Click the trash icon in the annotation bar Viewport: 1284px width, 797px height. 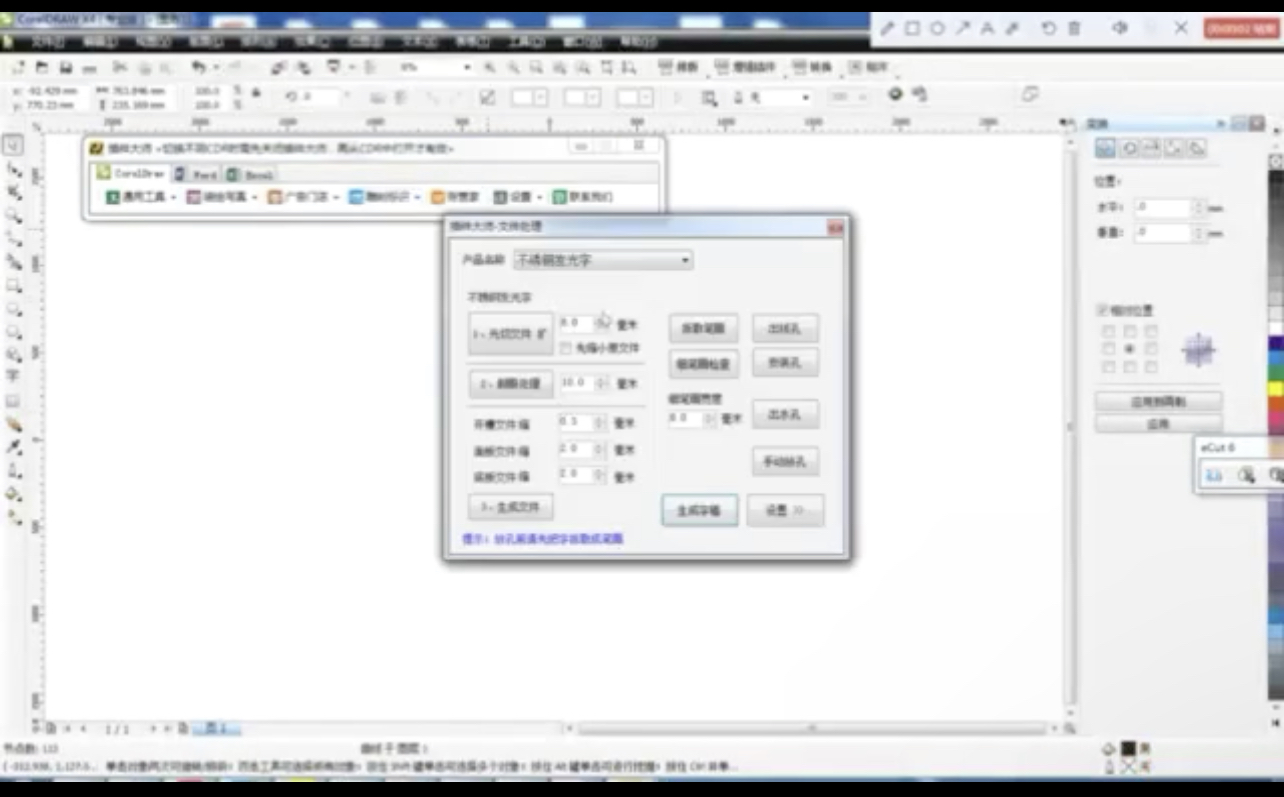click(1074, 28)
